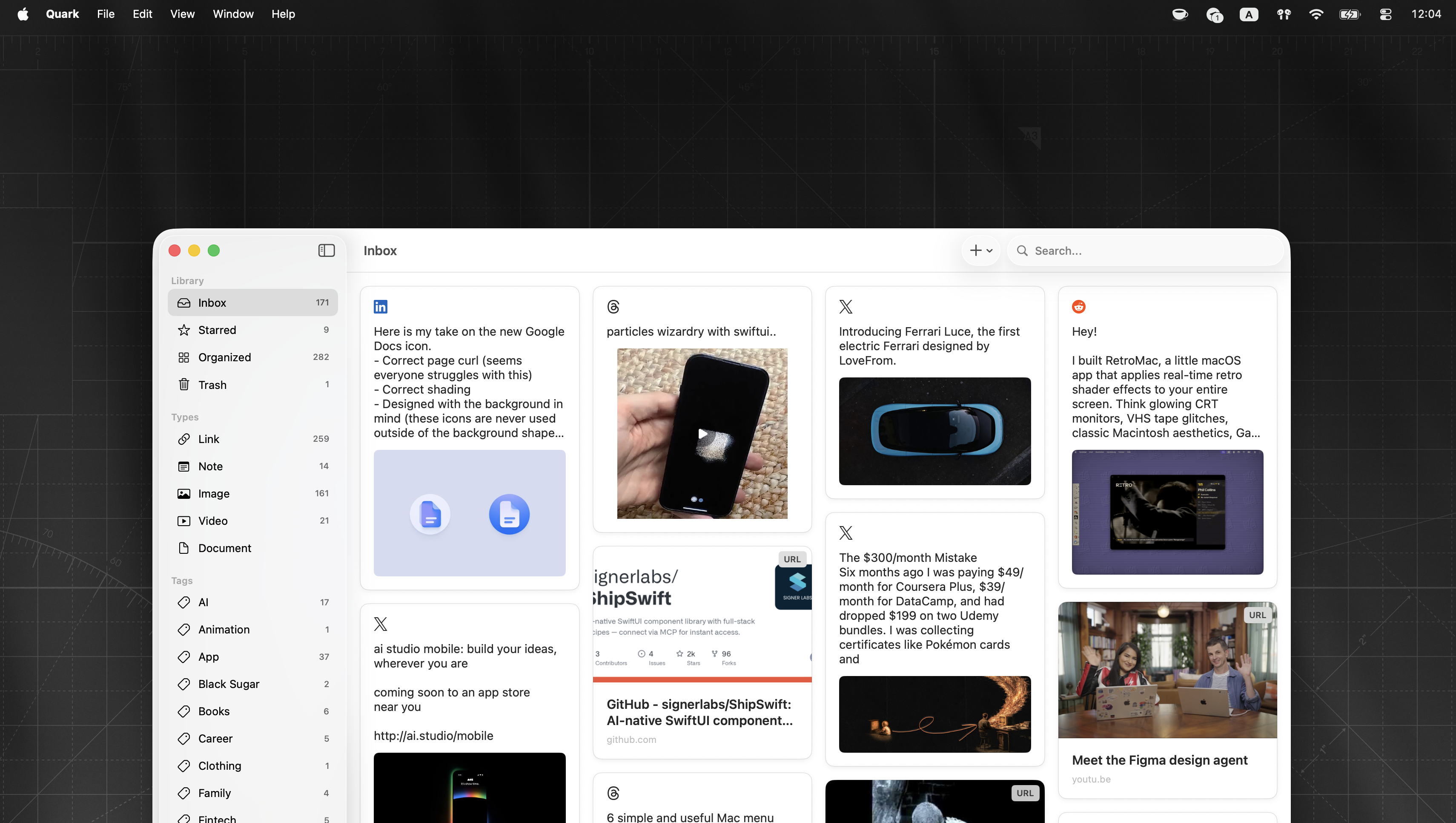Open the View menu
Screen dimensions: 1456x823
pyautogui.click(x=183, y=14)
